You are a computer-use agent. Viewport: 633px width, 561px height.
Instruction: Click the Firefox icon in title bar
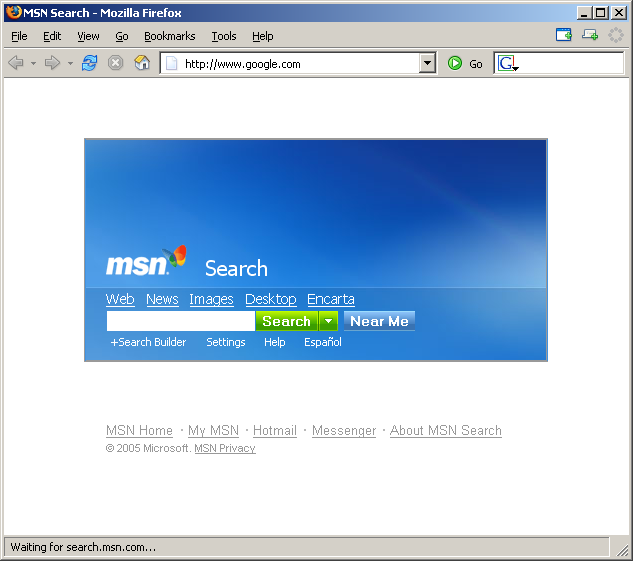coord(13,12)
